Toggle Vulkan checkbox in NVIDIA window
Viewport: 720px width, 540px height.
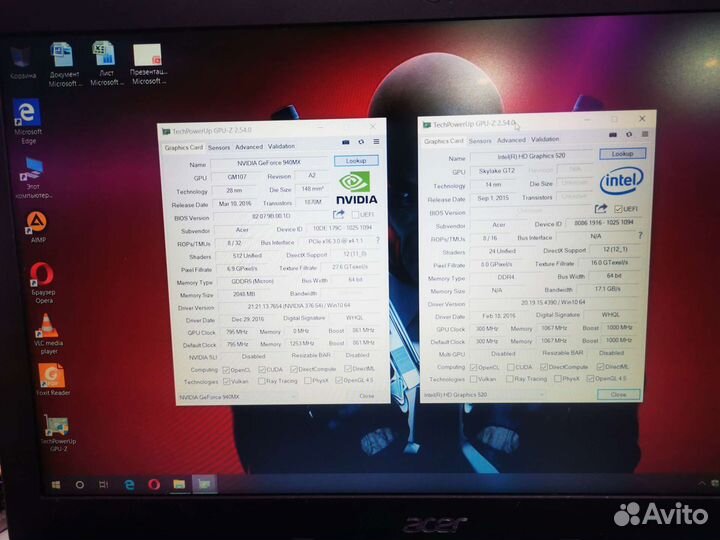point(226,381)
